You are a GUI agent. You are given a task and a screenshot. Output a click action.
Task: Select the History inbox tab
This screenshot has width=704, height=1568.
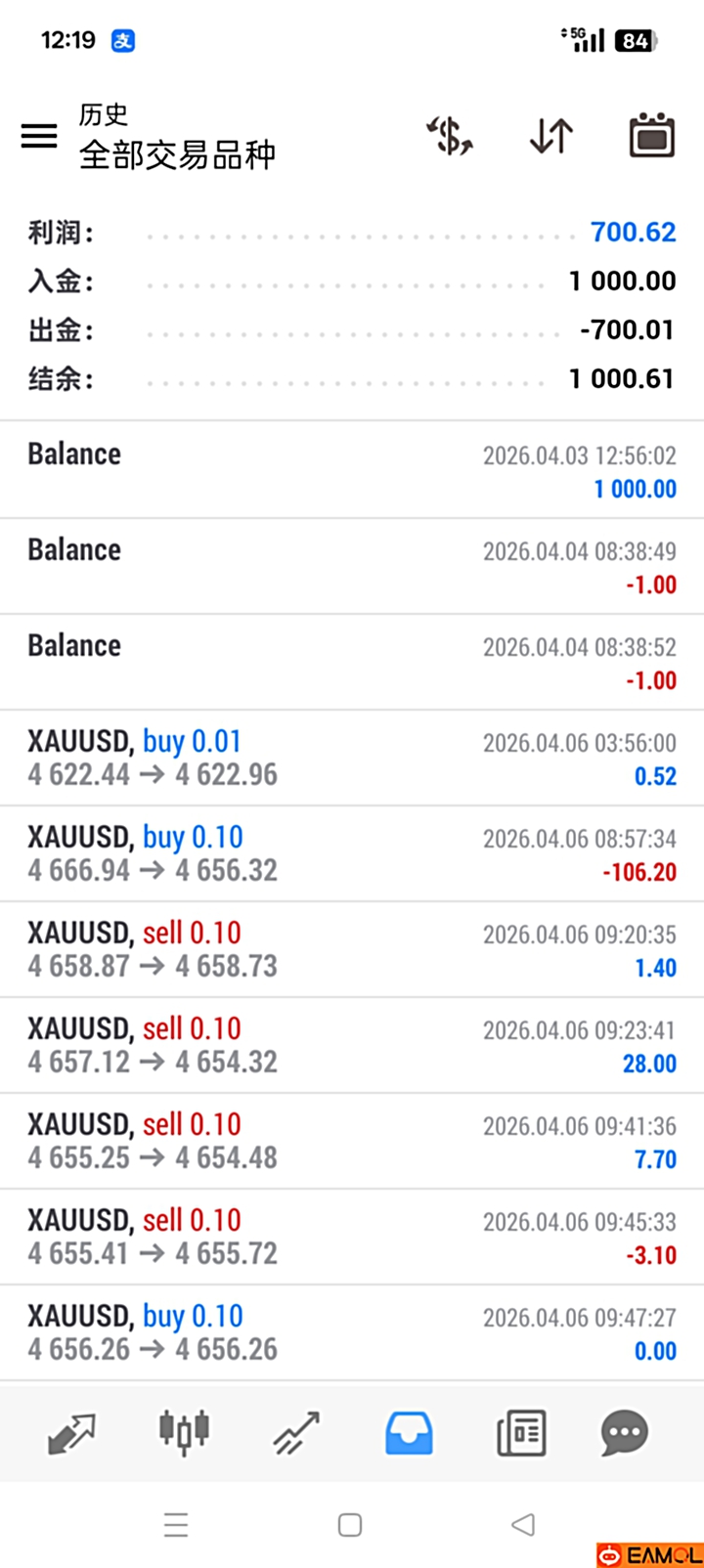point(409,1433)
